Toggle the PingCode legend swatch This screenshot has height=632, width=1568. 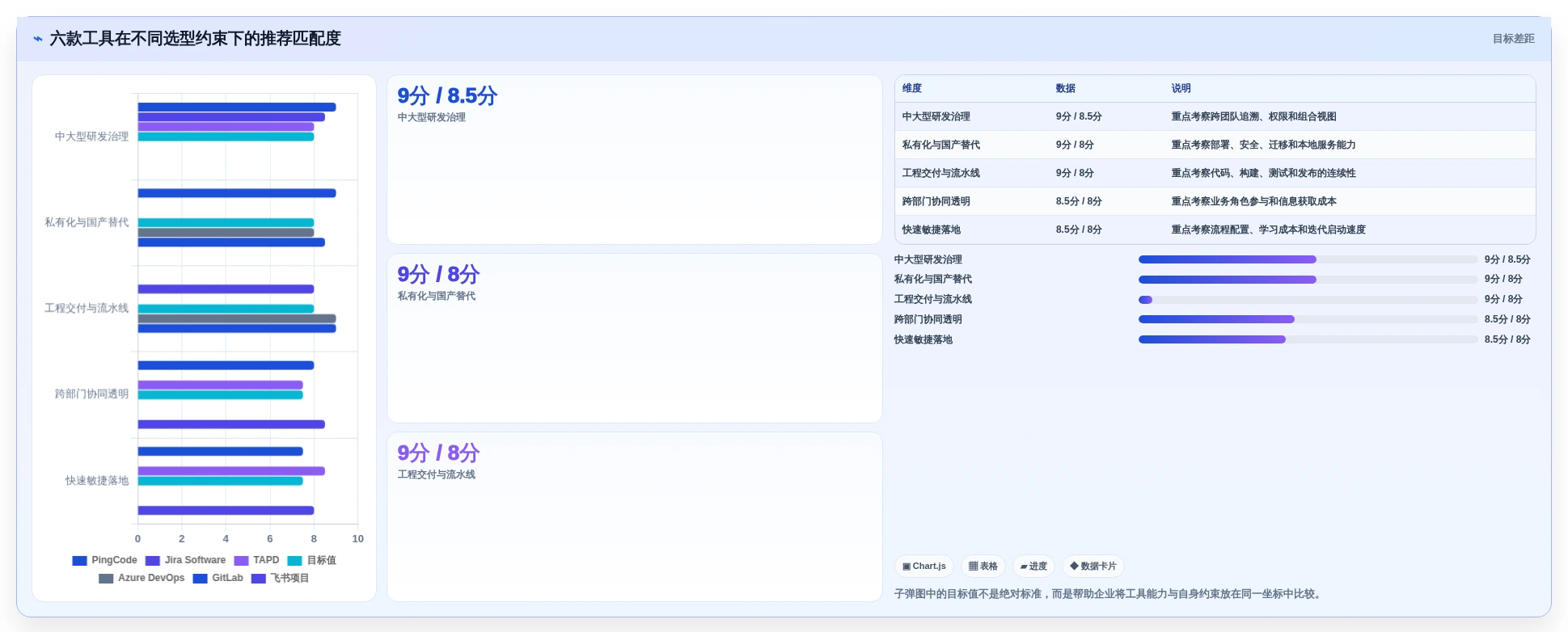pyautogui.click(x=79, y=560)
